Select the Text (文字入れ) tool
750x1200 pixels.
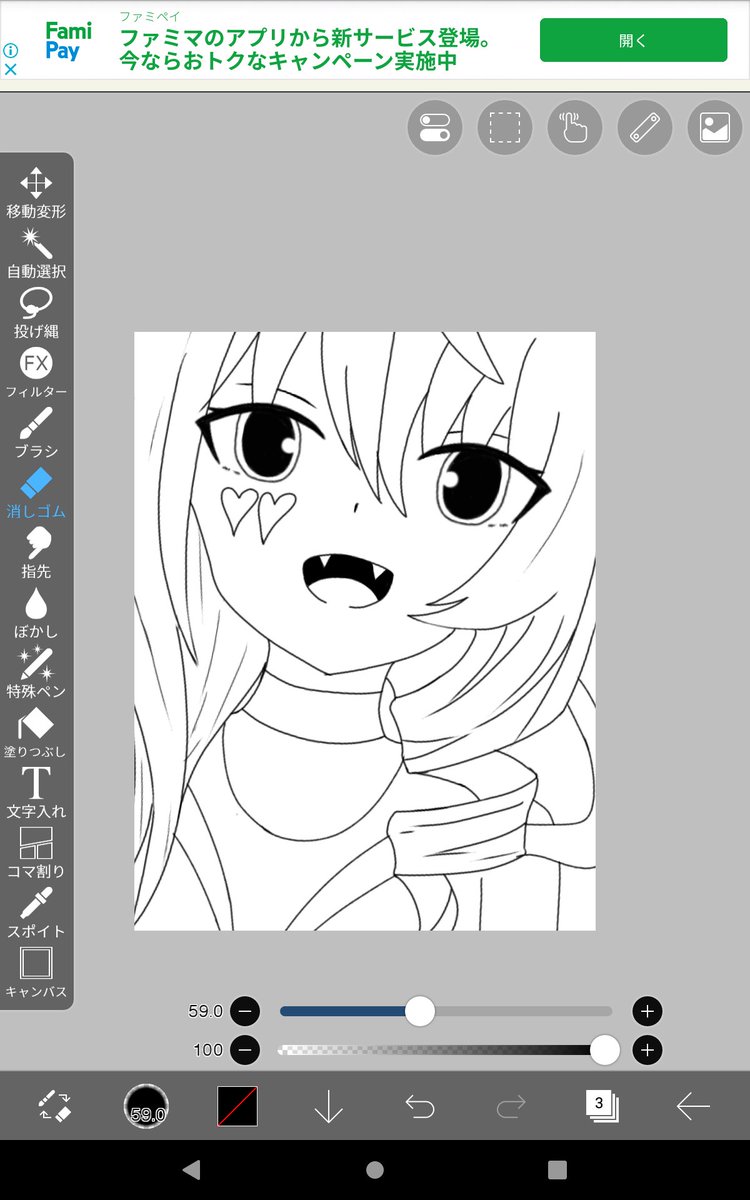(36, 793)
